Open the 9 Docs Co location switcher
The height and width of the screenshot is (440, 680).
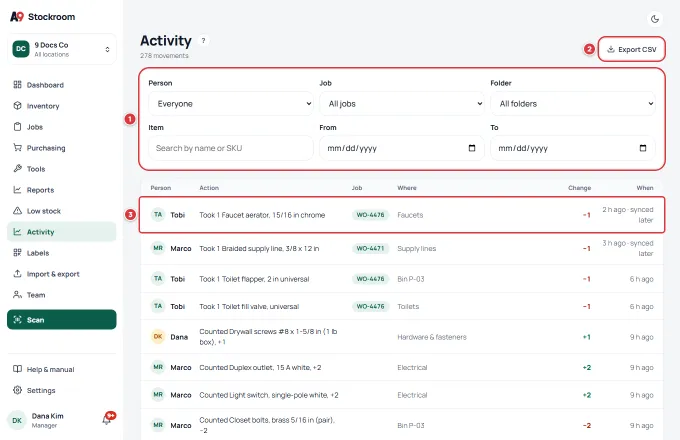(x=62, y=49)
